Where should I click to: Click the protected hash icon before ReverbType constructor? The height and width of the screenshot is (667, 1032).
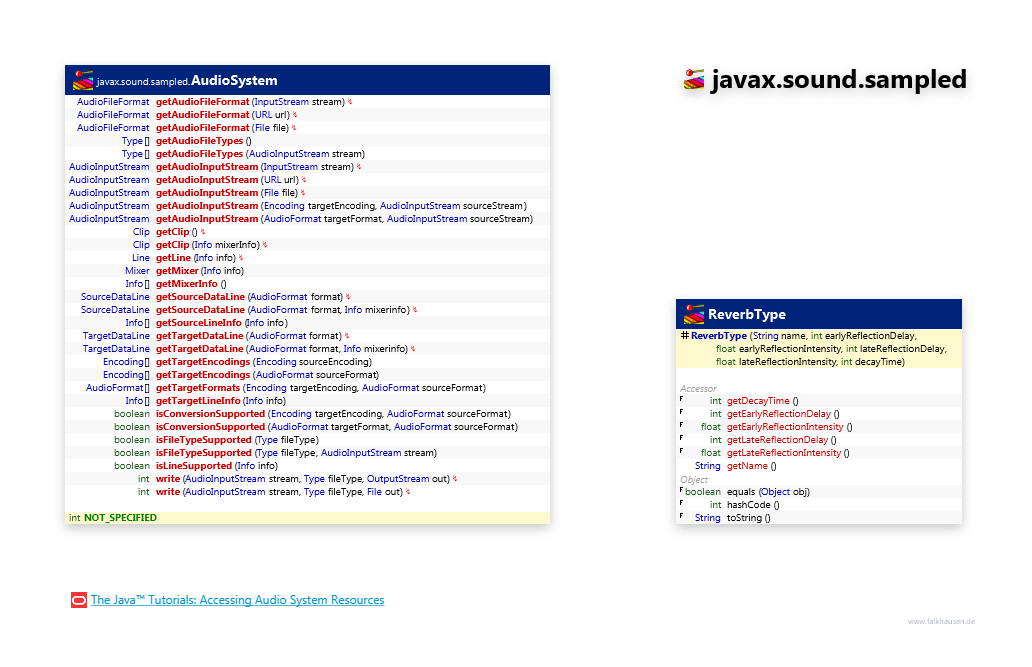coord(684,335)
